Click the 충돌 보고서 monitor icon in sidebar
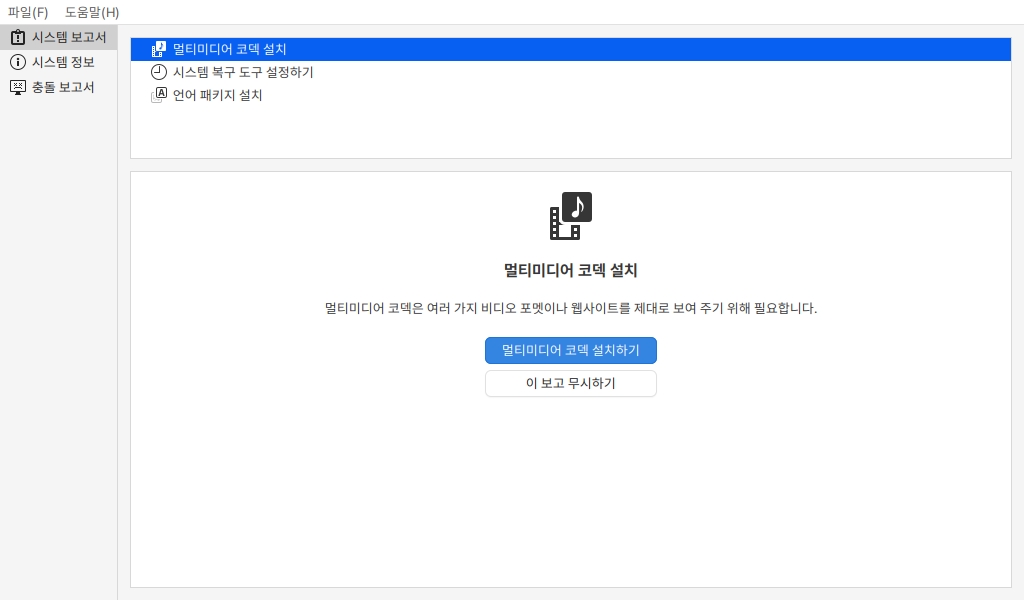1024x600 pixels. (x=17, y=87)
